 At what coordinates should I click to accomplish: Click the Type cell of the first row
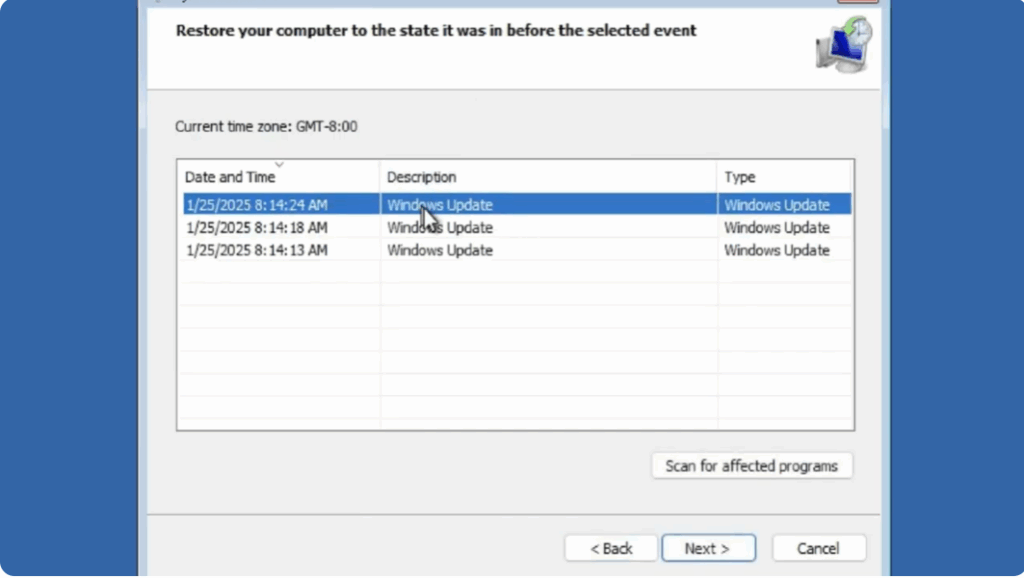tap(777, 205)
